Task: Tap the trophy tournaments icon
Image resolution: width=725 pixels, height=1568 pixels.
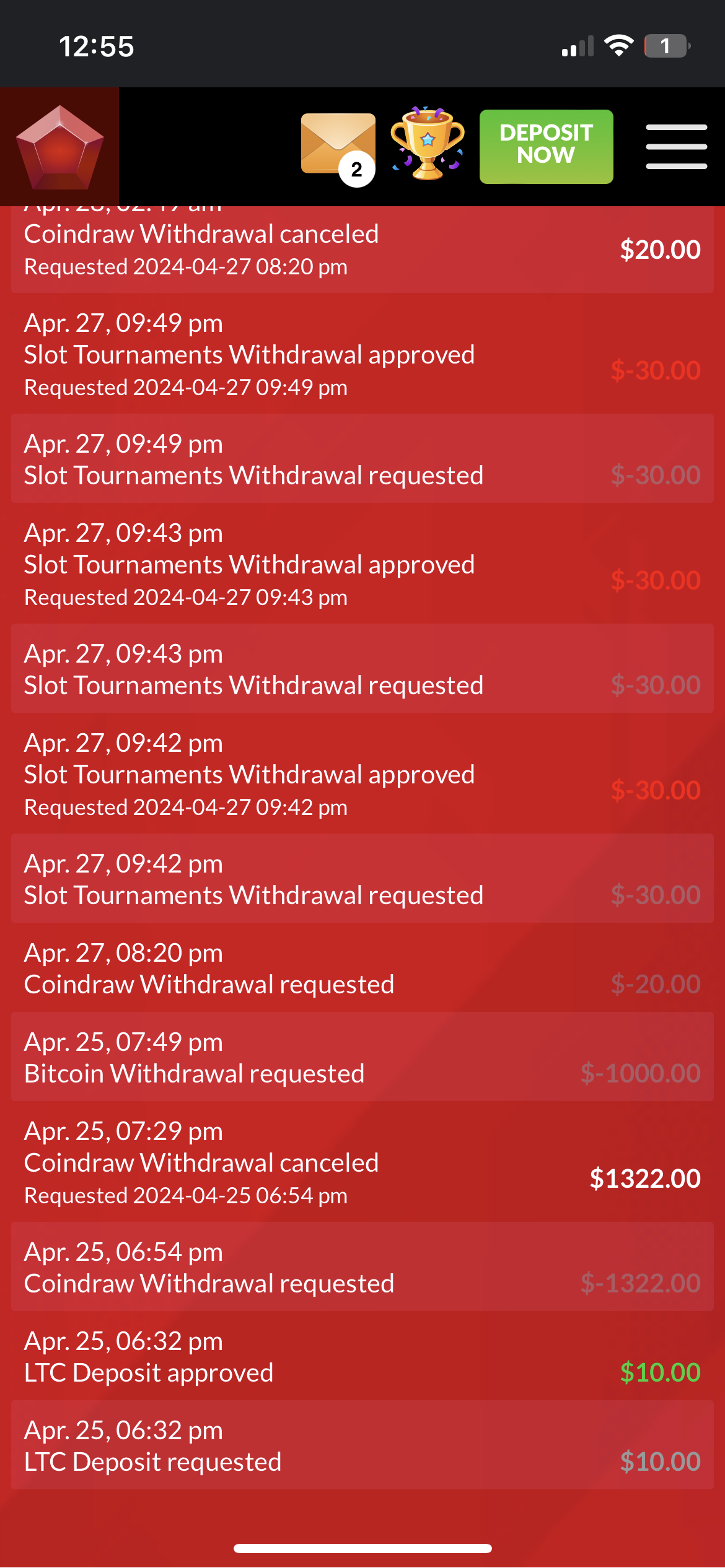Action: click(428, 144)
